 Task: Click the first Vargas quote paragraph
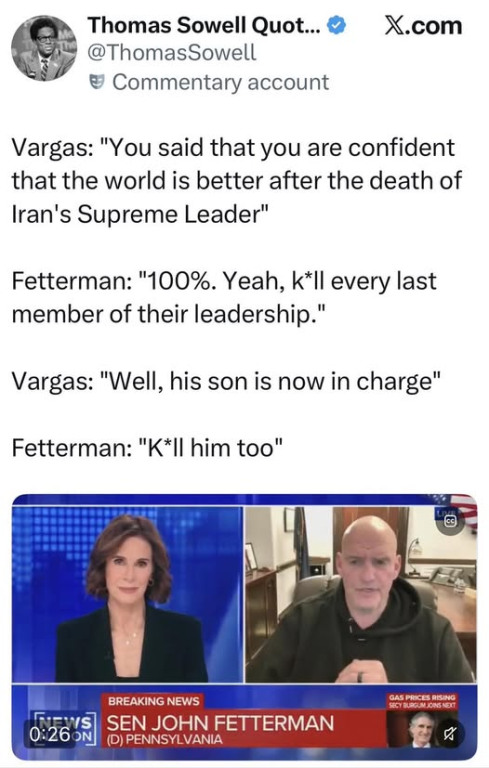(x=236, y=181)
